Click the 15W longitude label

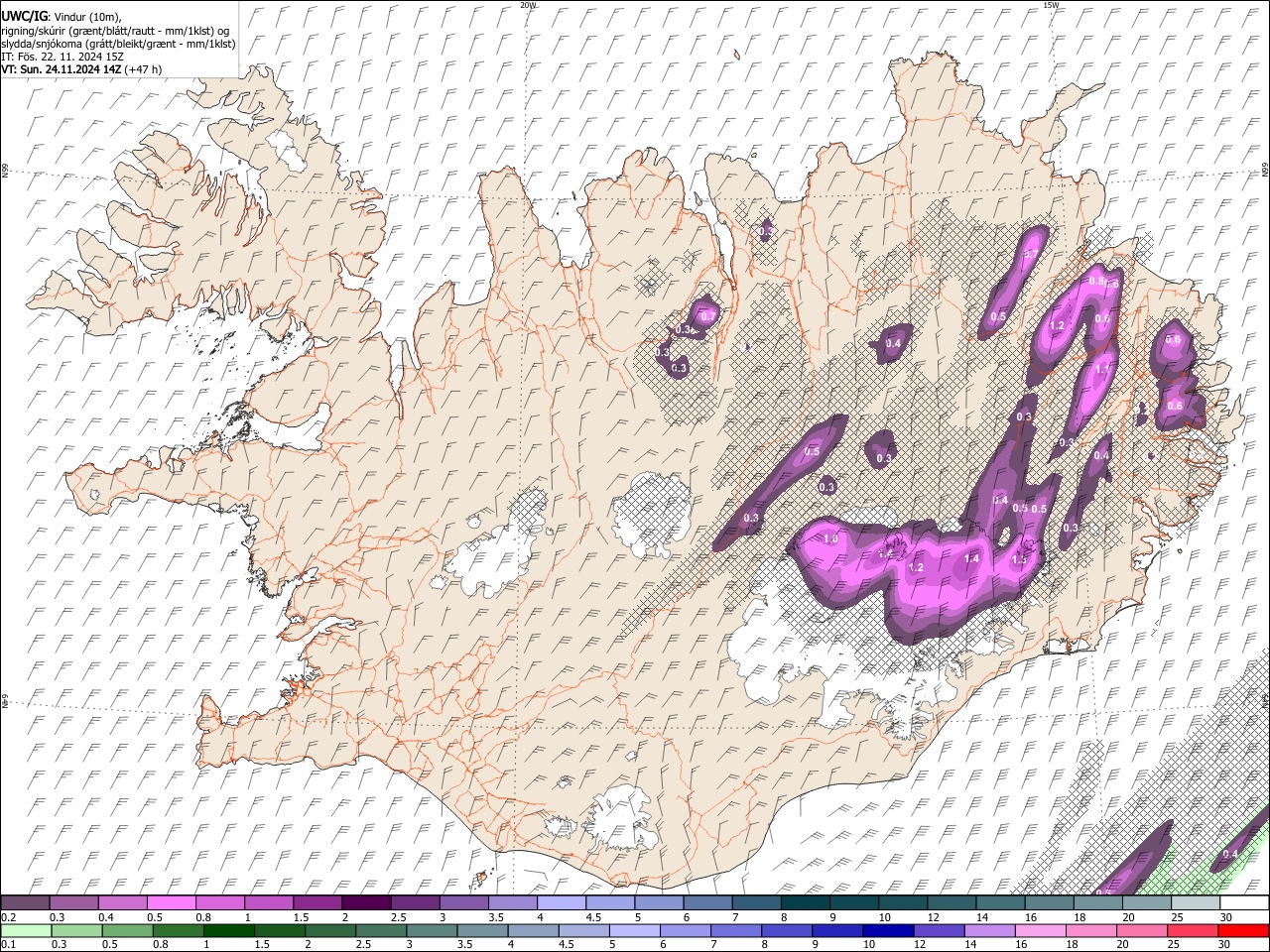coord(1050,5)
